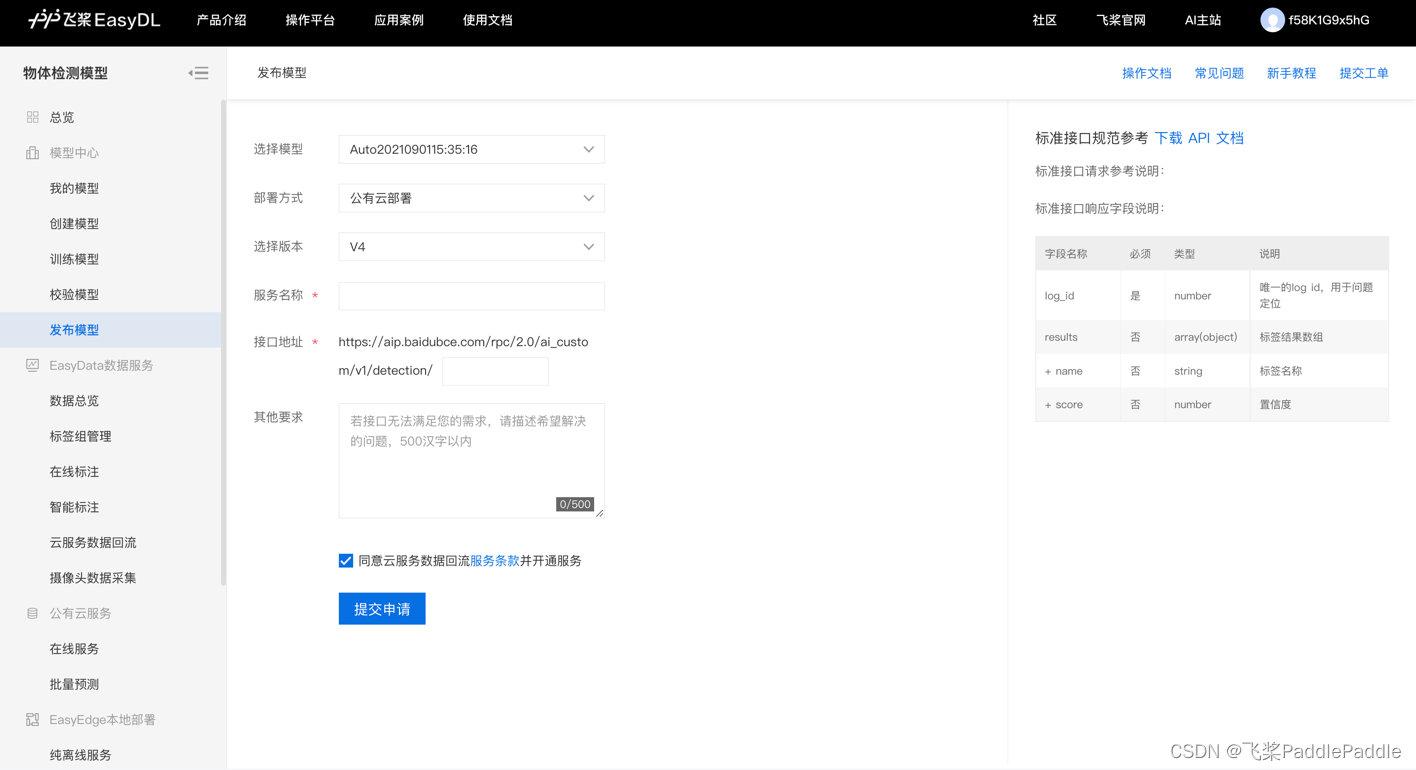Viewport: 1416px width, 770px height.
Task: Click into the 其他要求 text area
Action: click(x=471, y=460)
